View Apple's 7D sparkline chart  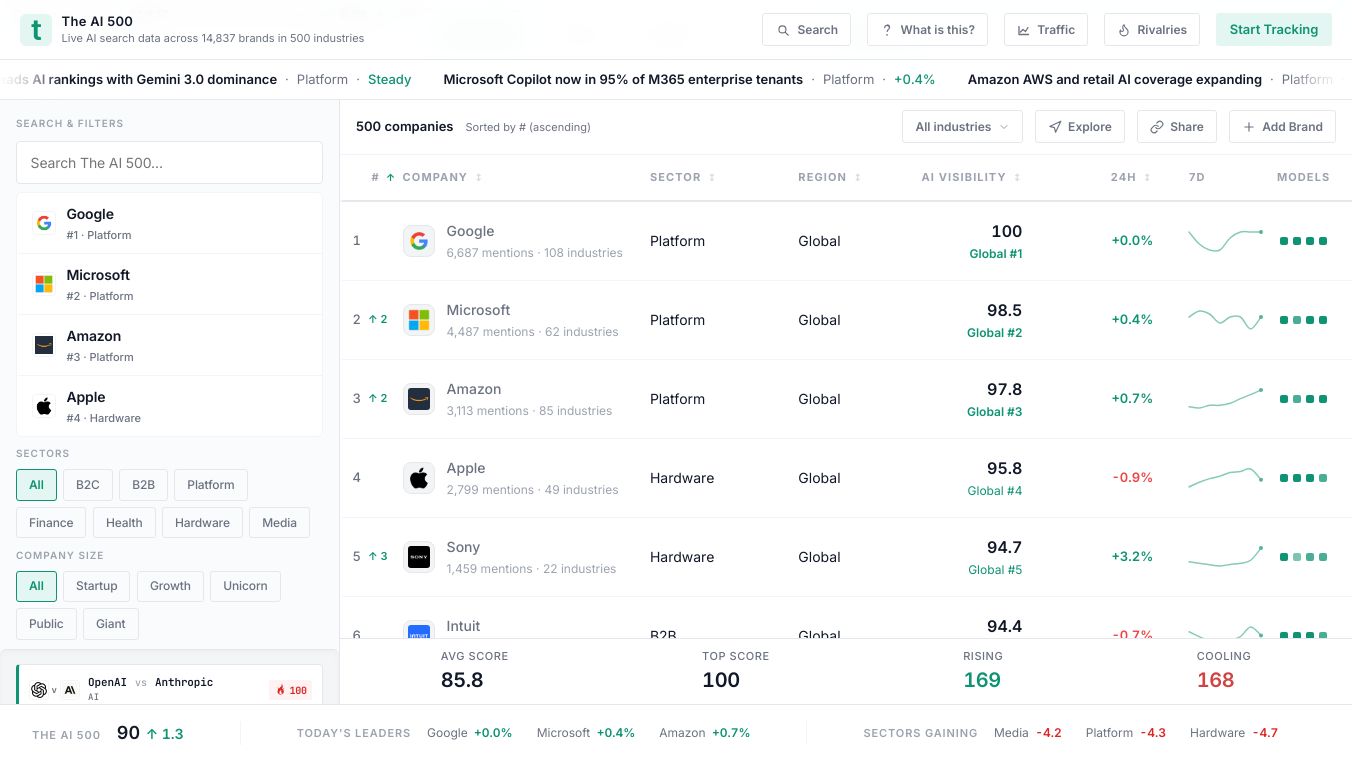(x=1225, y=478)
